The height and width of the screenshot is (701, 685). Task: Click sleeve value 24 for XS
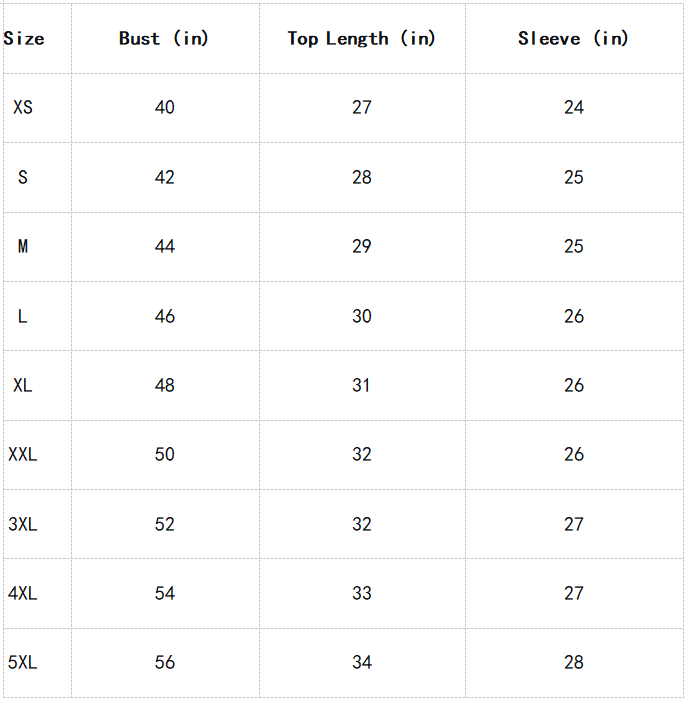[574, 107]
